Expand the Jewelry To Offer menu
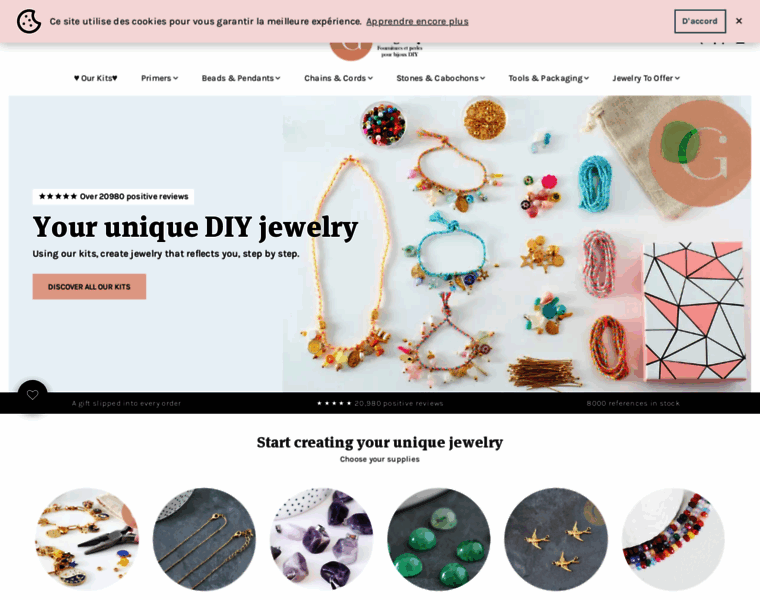 (x=646, y=78)
